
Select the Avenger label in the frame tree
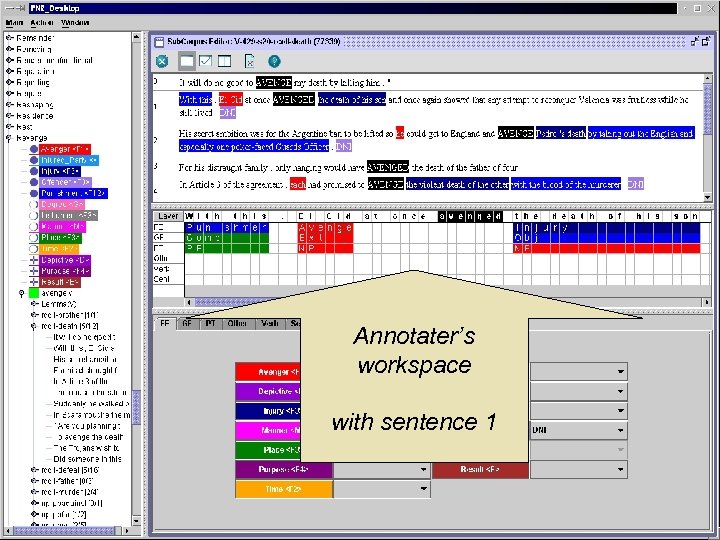pyautogui.click(x=65, y=149)
